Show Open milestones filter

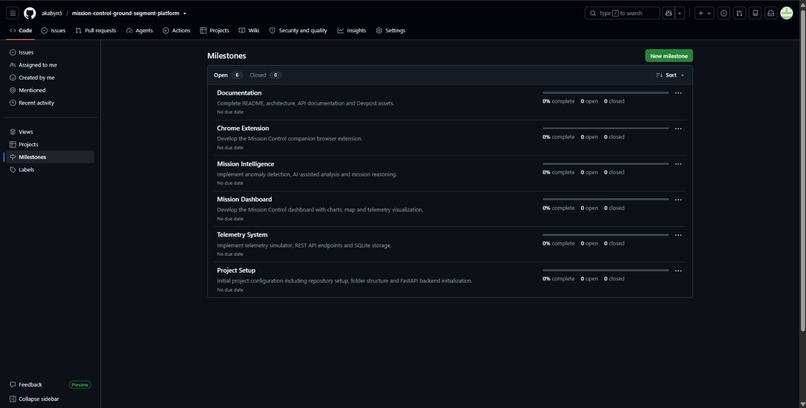(x=227, y=76)
